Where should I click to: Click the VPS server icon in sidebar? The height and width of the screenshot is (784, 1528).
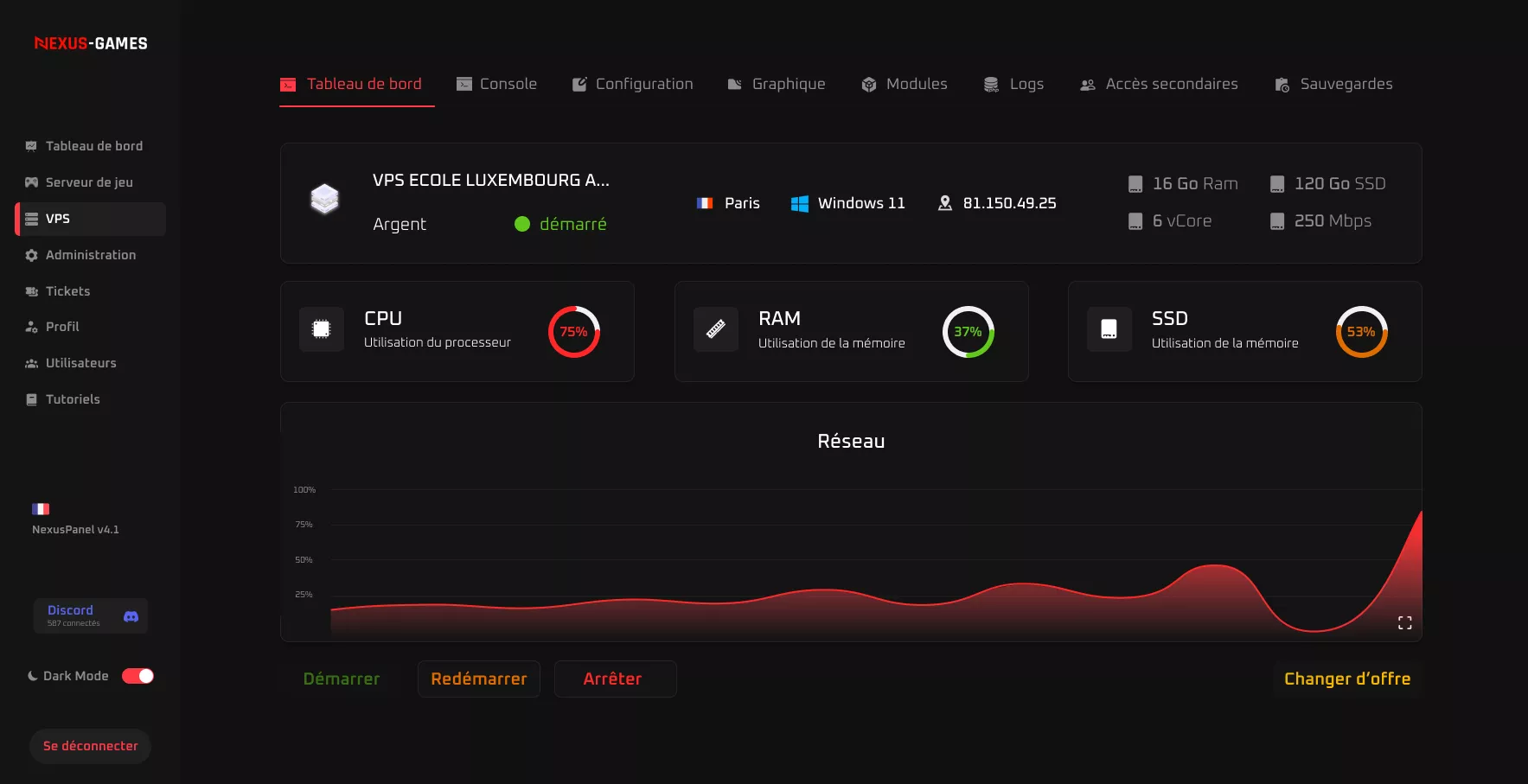tap(31, 219)
